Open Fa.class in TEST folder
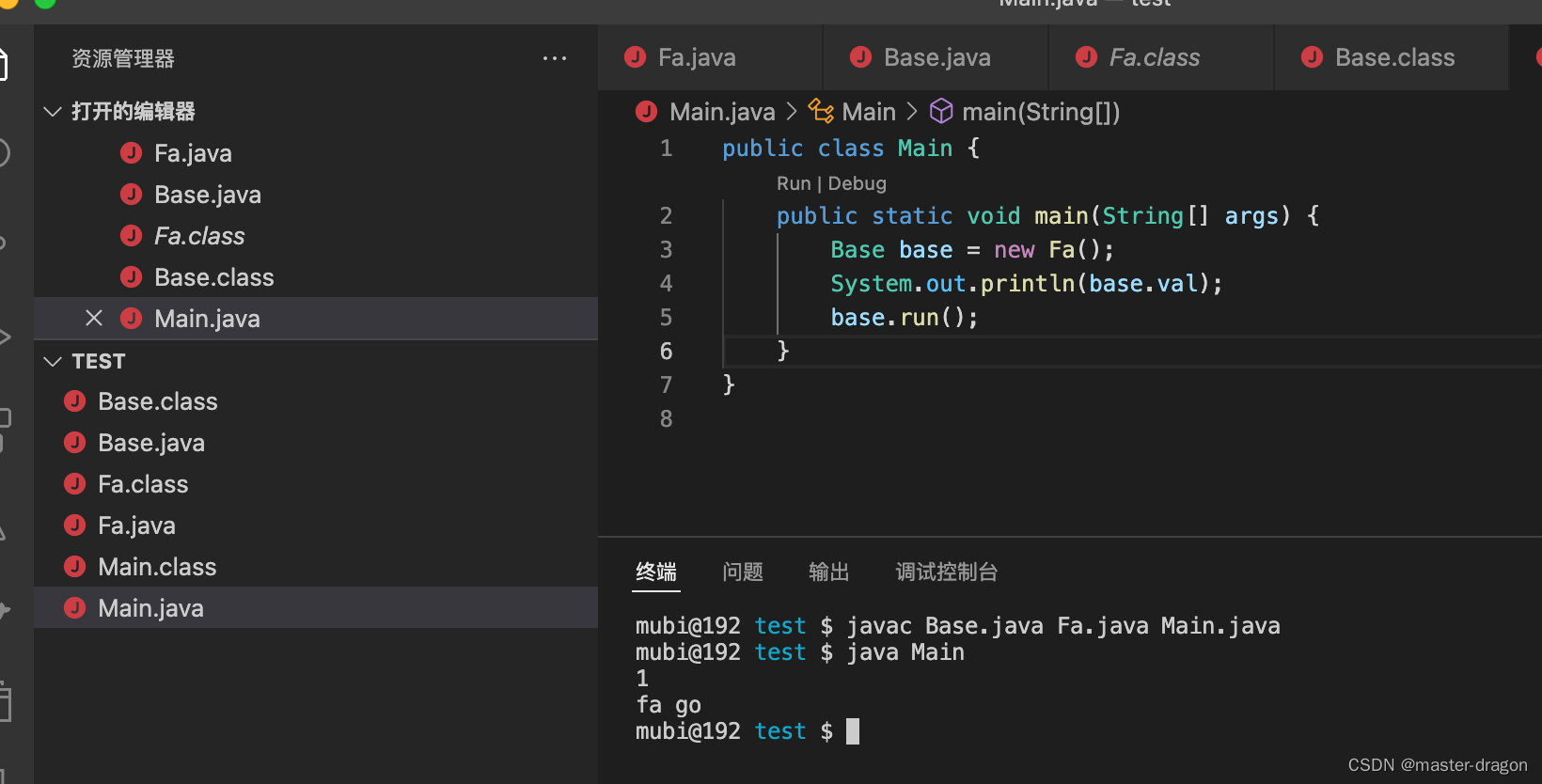 coord(316,484)
